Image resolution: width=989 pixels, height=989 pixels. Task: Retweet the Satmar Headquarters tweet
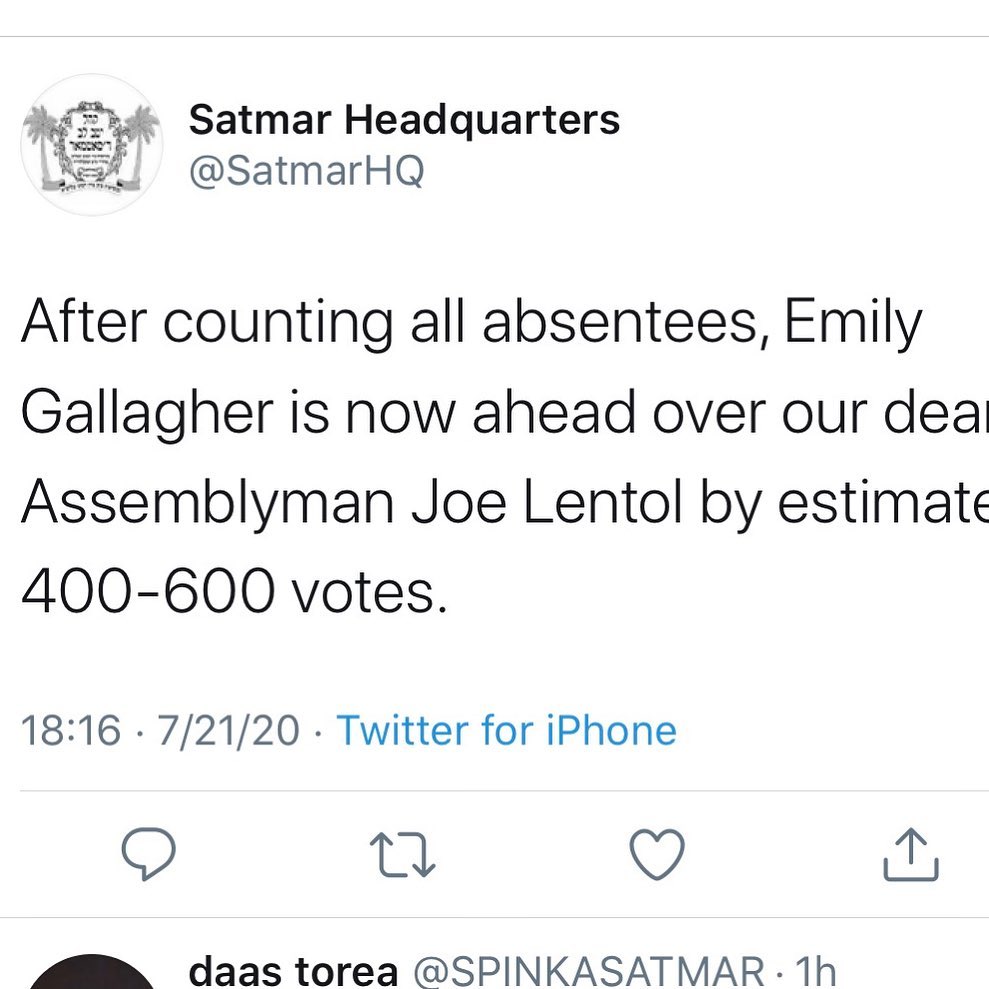402,856
